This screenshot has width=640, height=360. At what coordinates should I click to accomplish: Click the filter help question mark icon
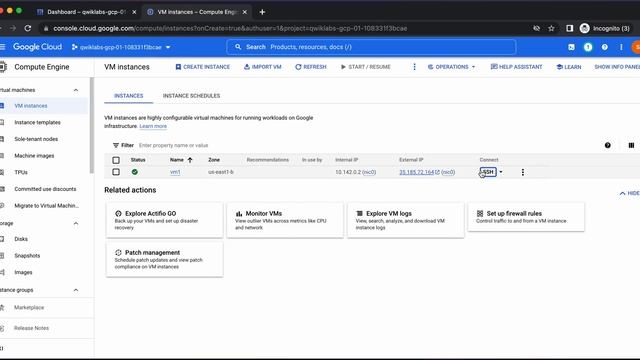607,145
